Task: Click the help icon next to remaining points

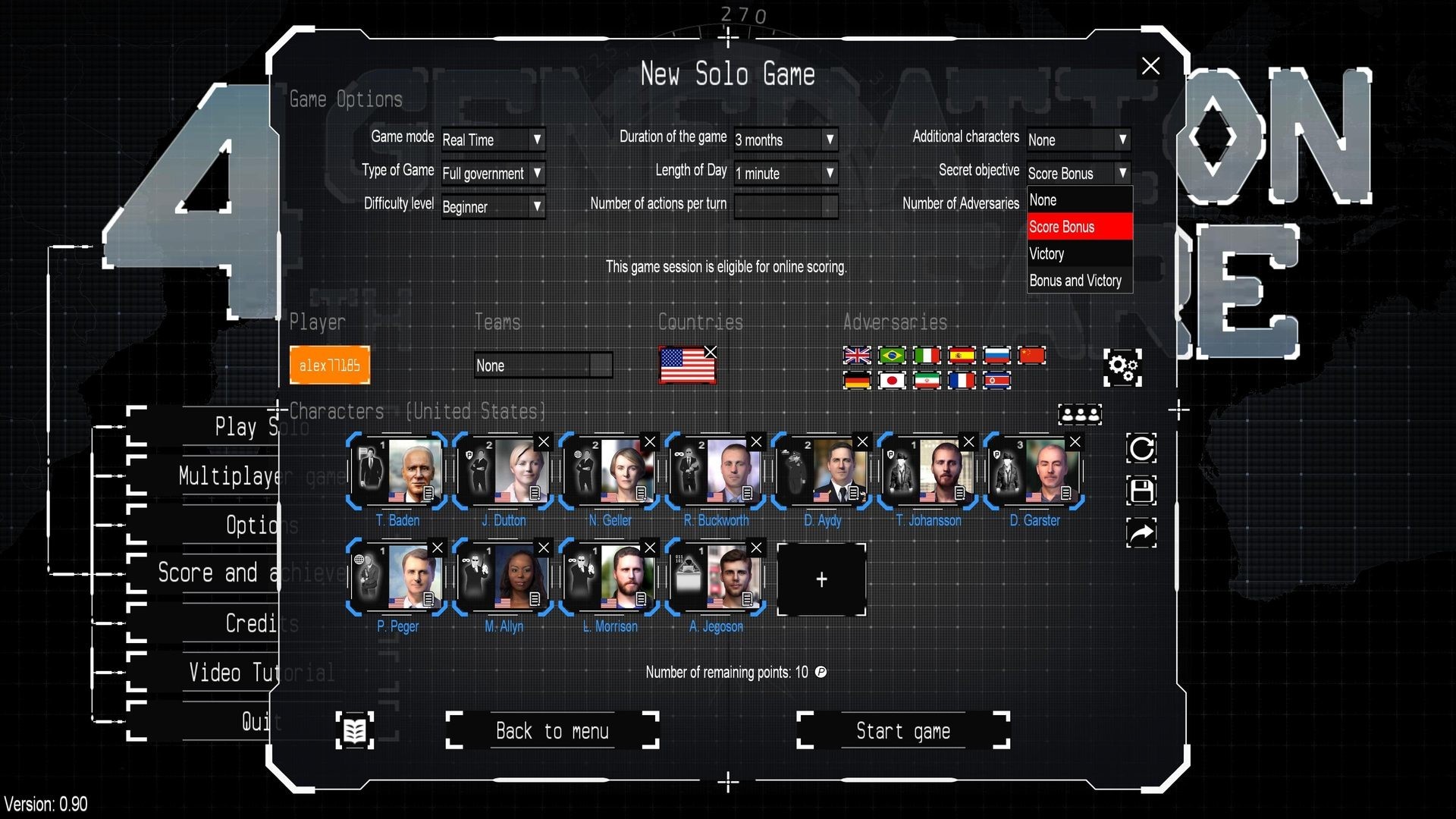Action: tap(821, 671)
